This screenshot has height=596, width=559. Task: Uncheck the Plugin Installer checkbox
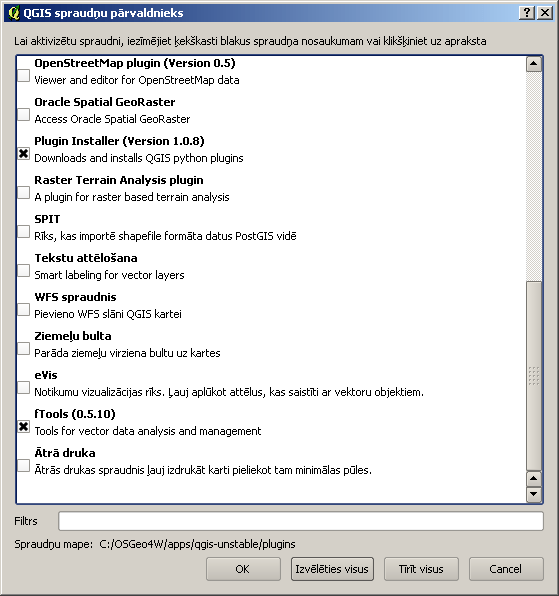24,154
